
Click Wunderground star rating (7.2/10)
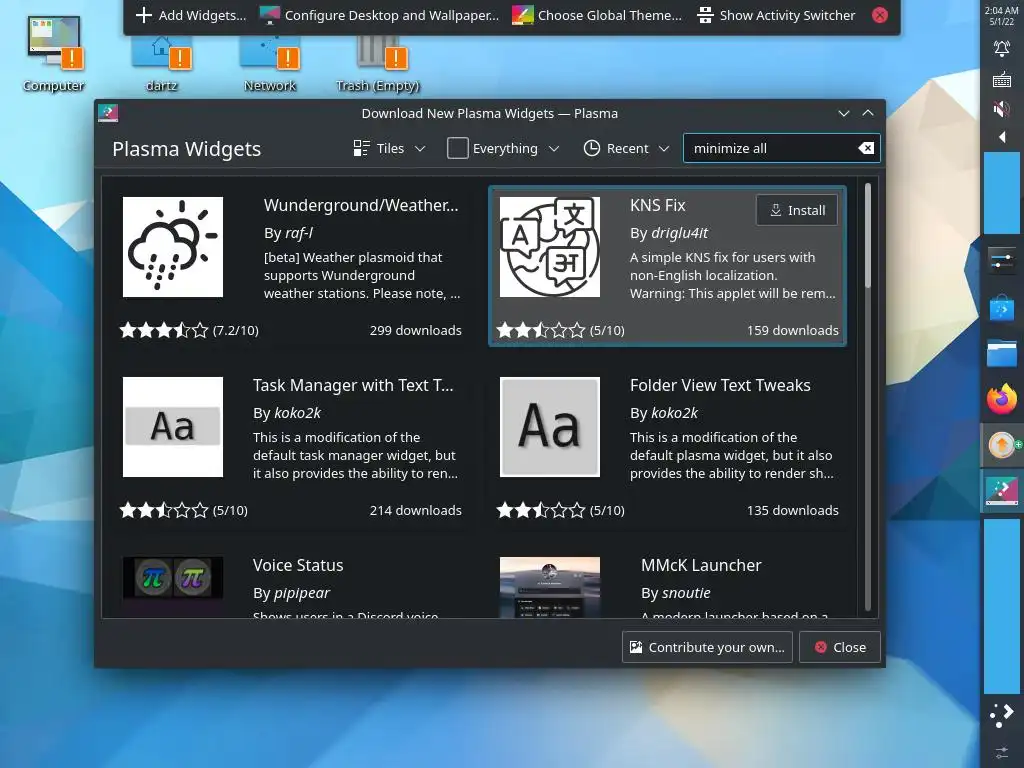[x=189, y=330]
